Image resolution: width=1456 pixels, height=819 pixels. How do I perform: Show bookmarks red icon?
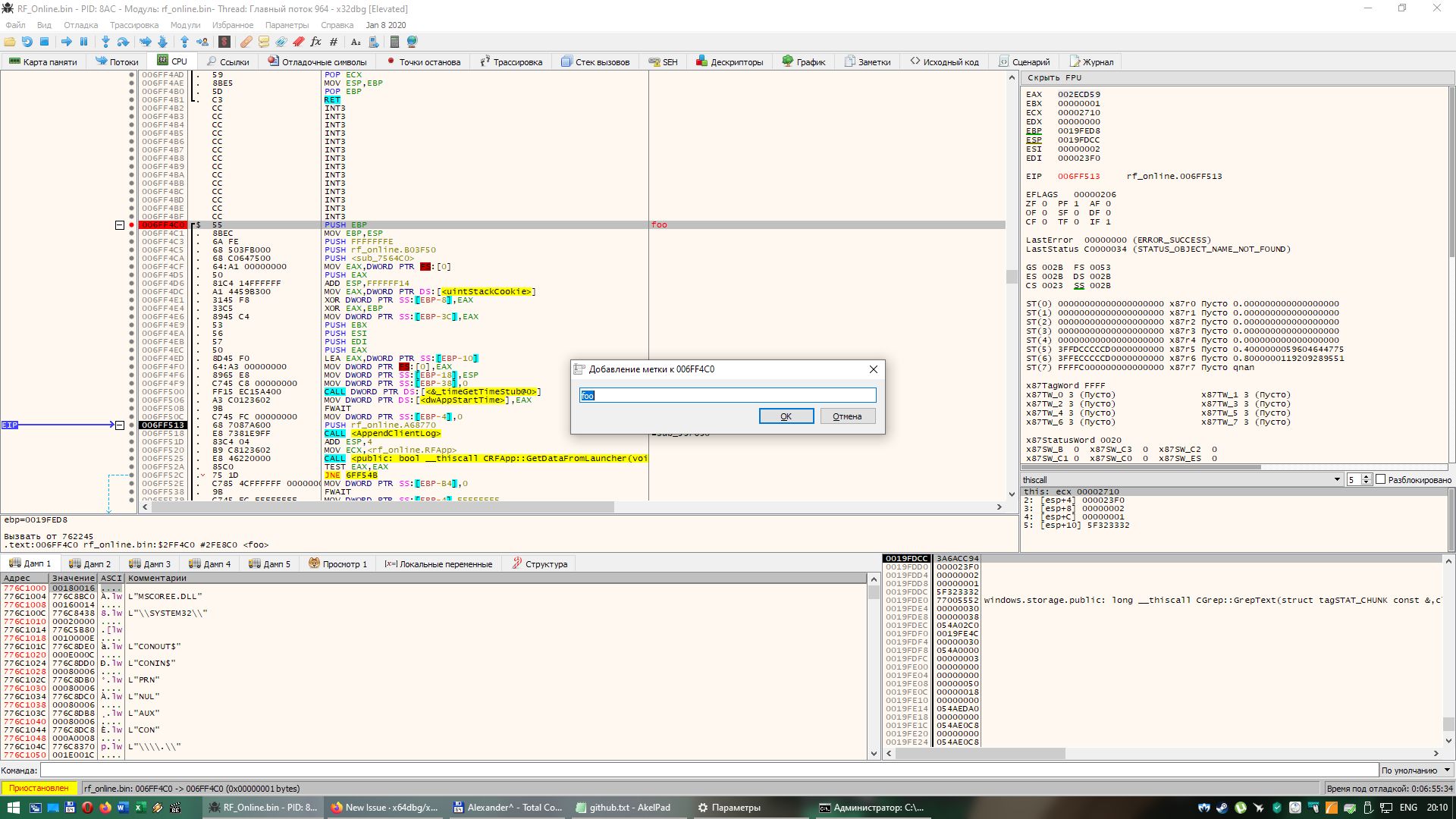point(299,42)
